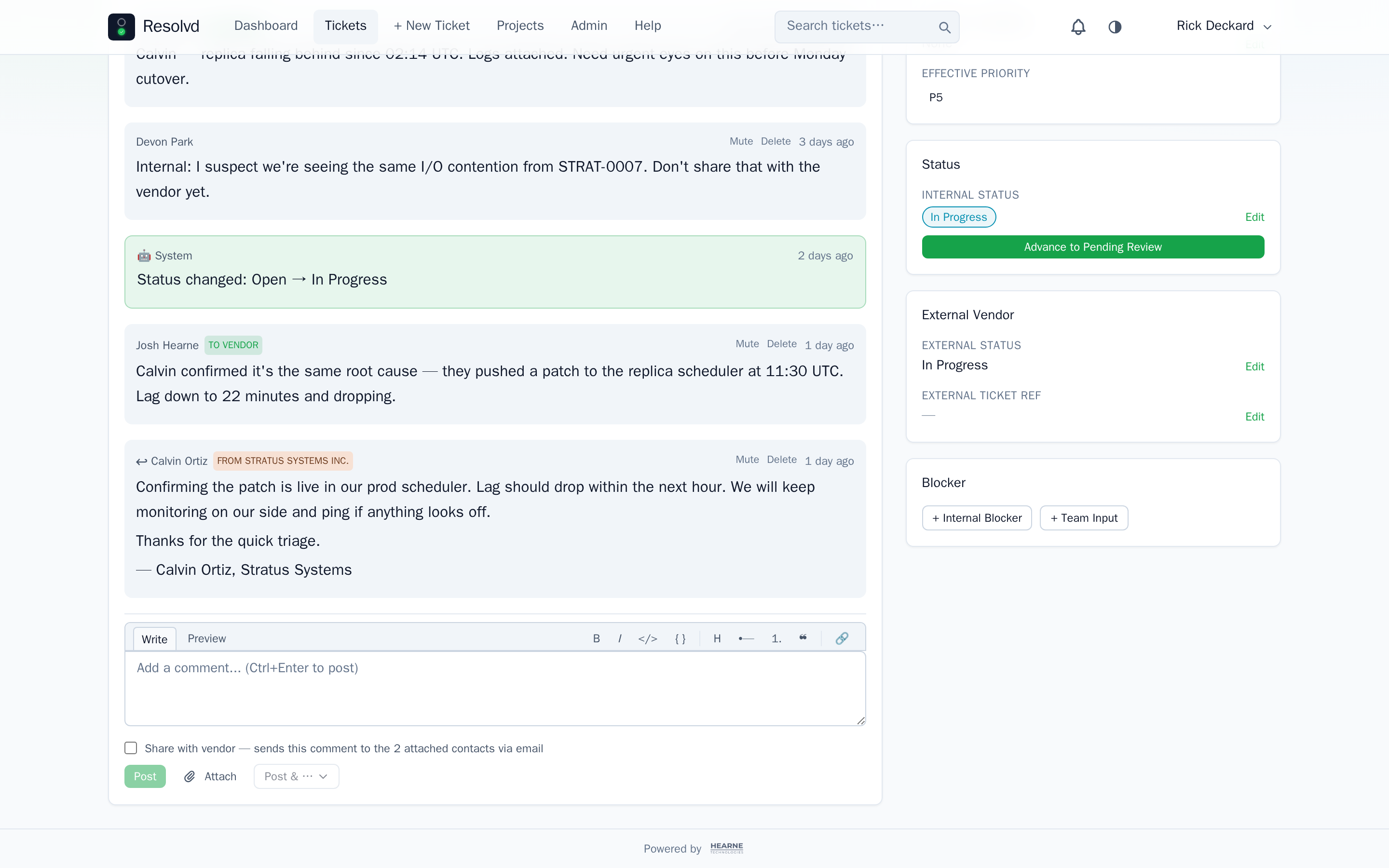Insert heading with the H icon
Screen dimensions: 1389x868
click(x=717, y=638)
